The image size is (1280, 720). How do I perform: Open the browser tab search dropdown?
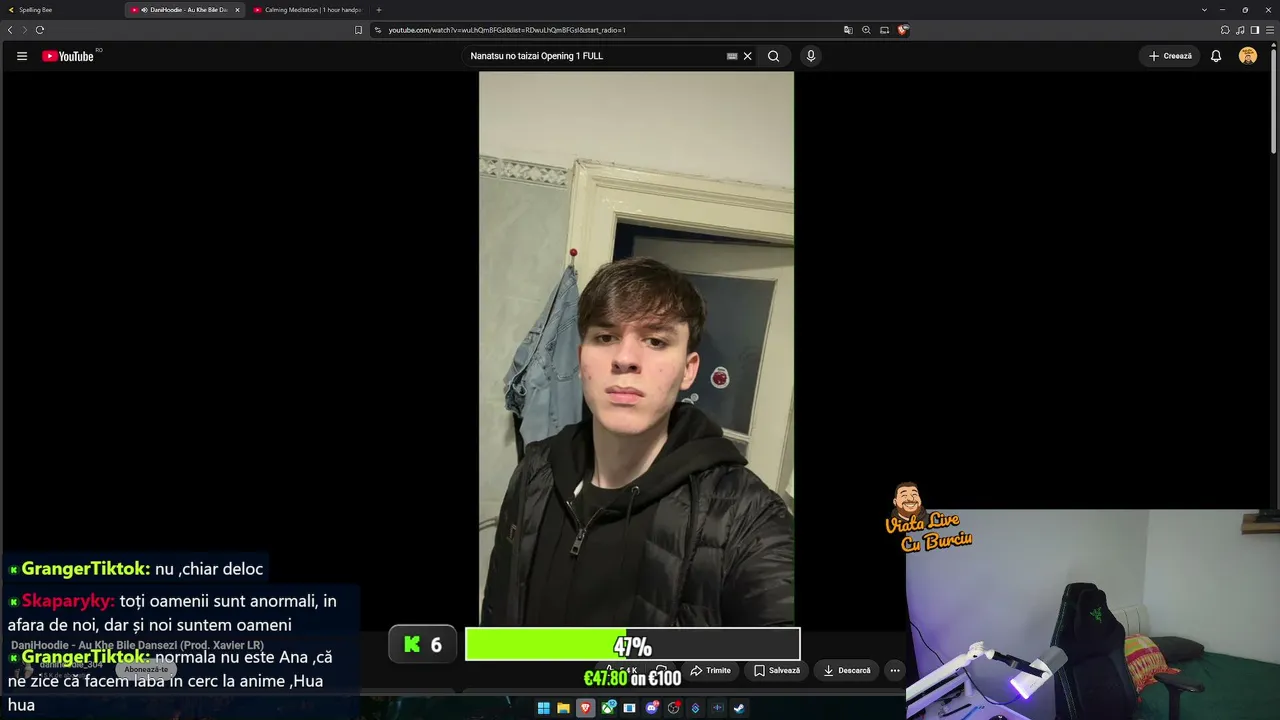click(x=1204, y=10)
